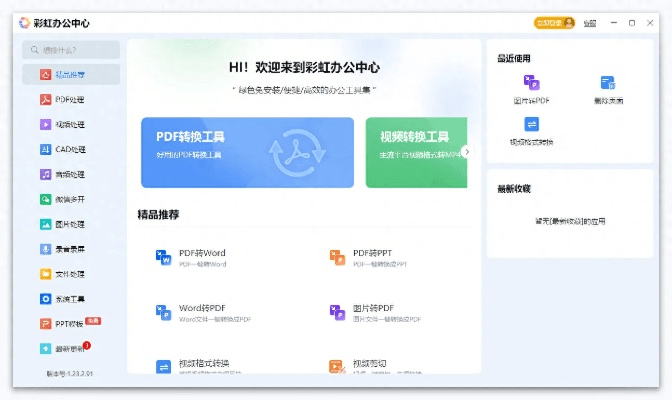Click the 最新收藏 panel heading
The image size is (672, 400).
point(513,189)
